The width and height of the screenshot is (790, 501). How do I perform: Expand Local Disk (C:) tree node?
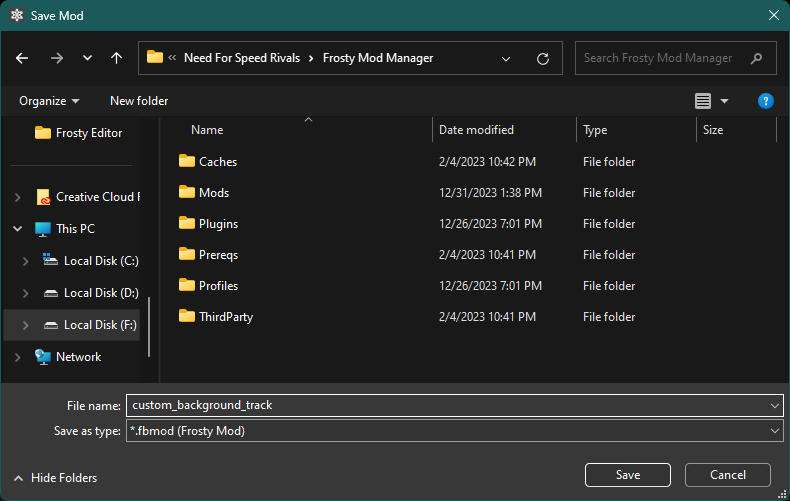pos(25,261)
